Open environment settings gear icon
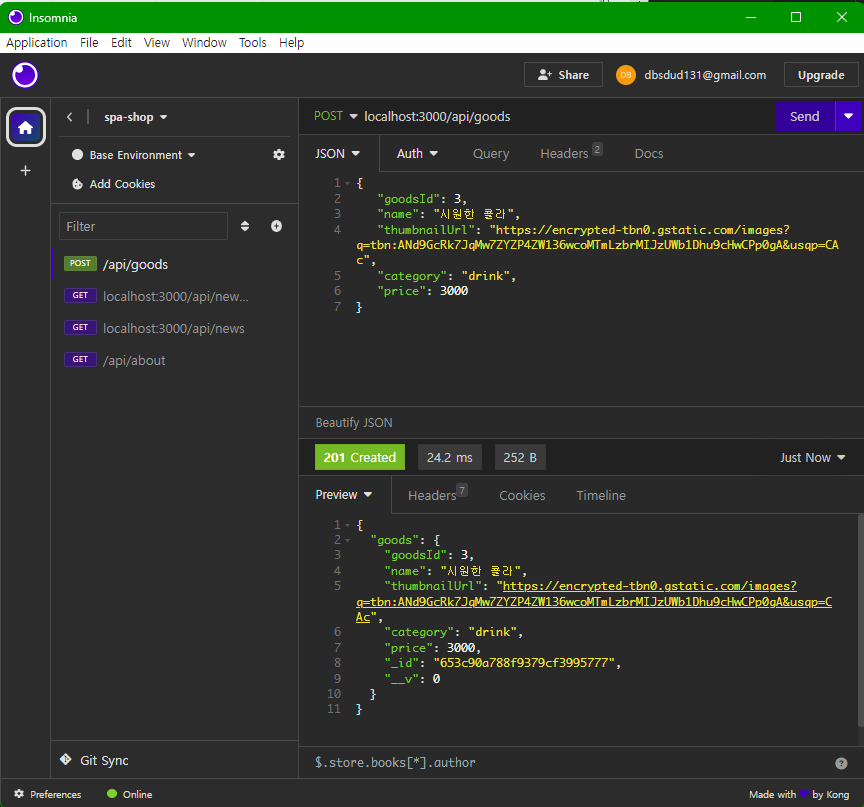The width and height of the screenshot is (864, 807). (279, 155)
